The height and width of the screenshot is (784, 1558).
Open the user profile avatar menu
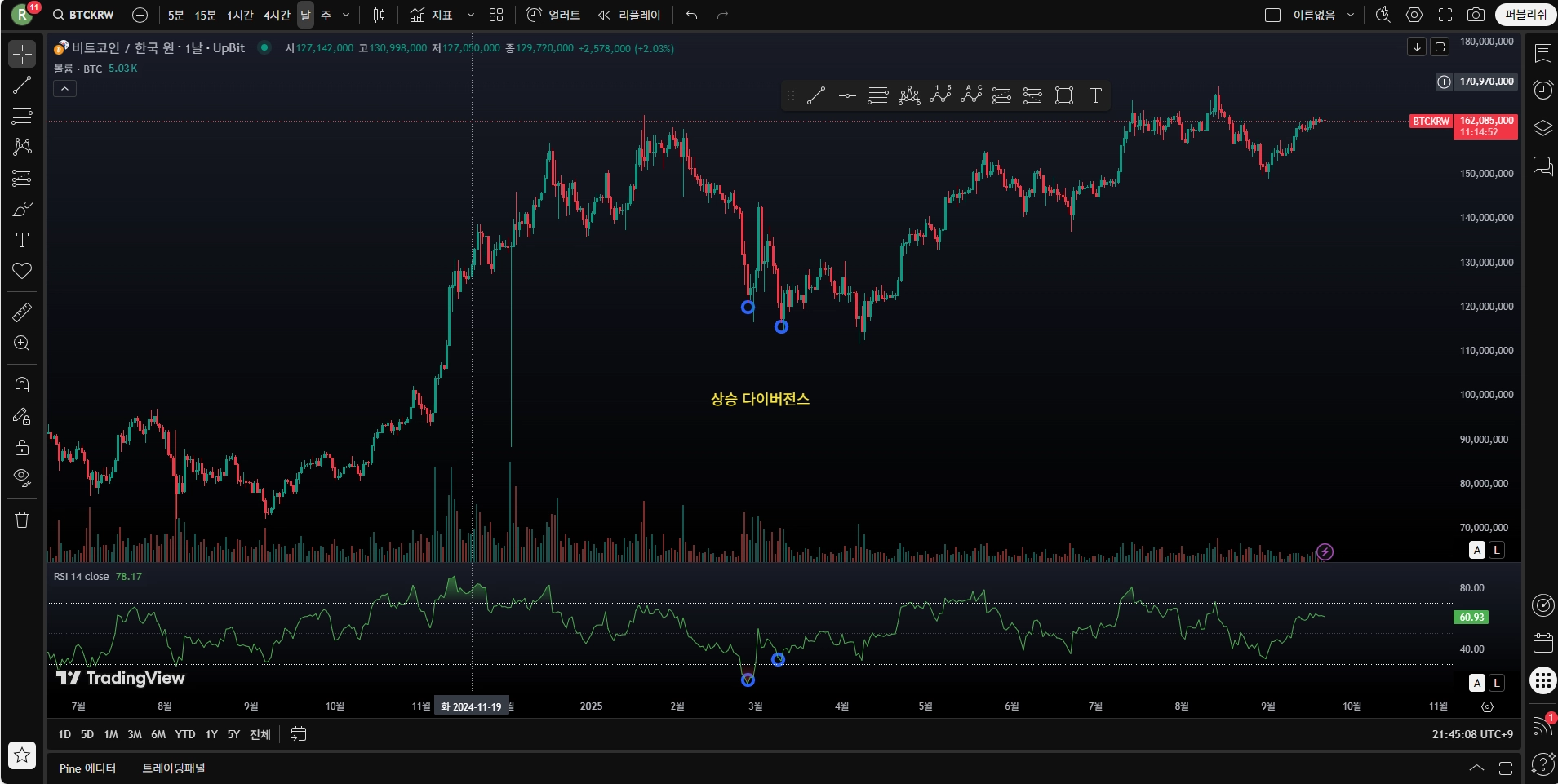point(22,15)
